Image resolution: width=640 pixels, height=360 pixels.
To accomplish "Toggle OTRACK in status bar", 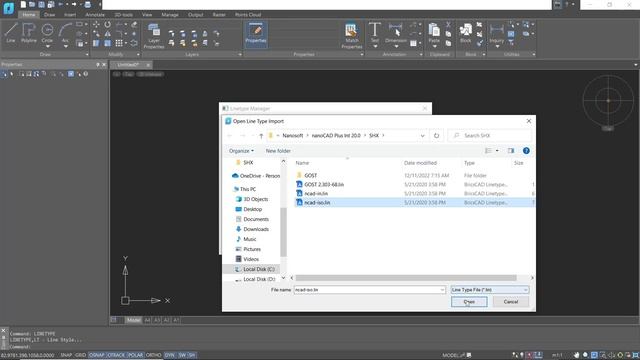I will click(116, 355).
